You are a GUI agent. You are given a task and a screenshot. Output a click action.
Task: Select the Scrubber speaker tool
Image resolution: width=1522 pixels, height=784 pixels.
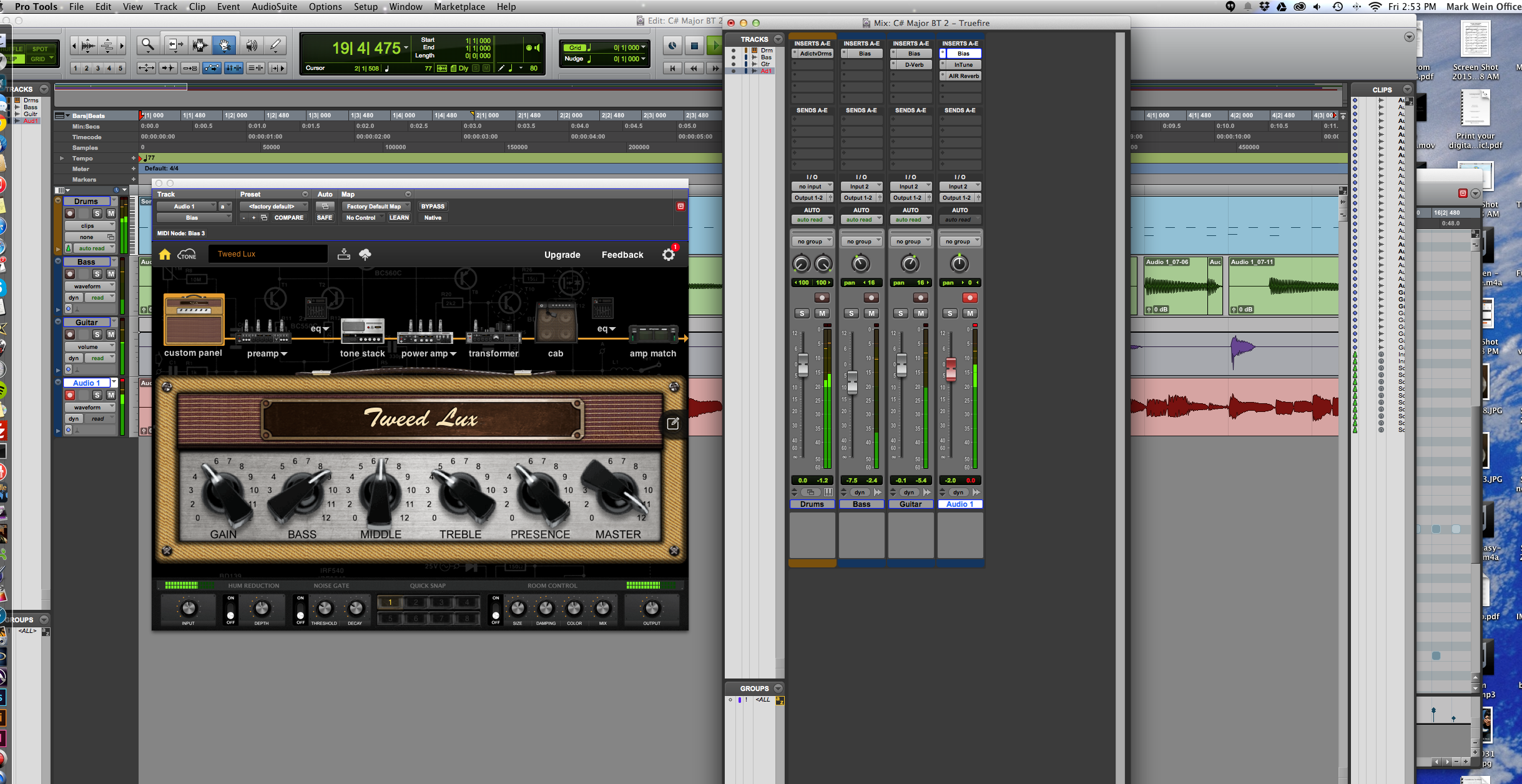pyautogui.click(x=252, y=45)
